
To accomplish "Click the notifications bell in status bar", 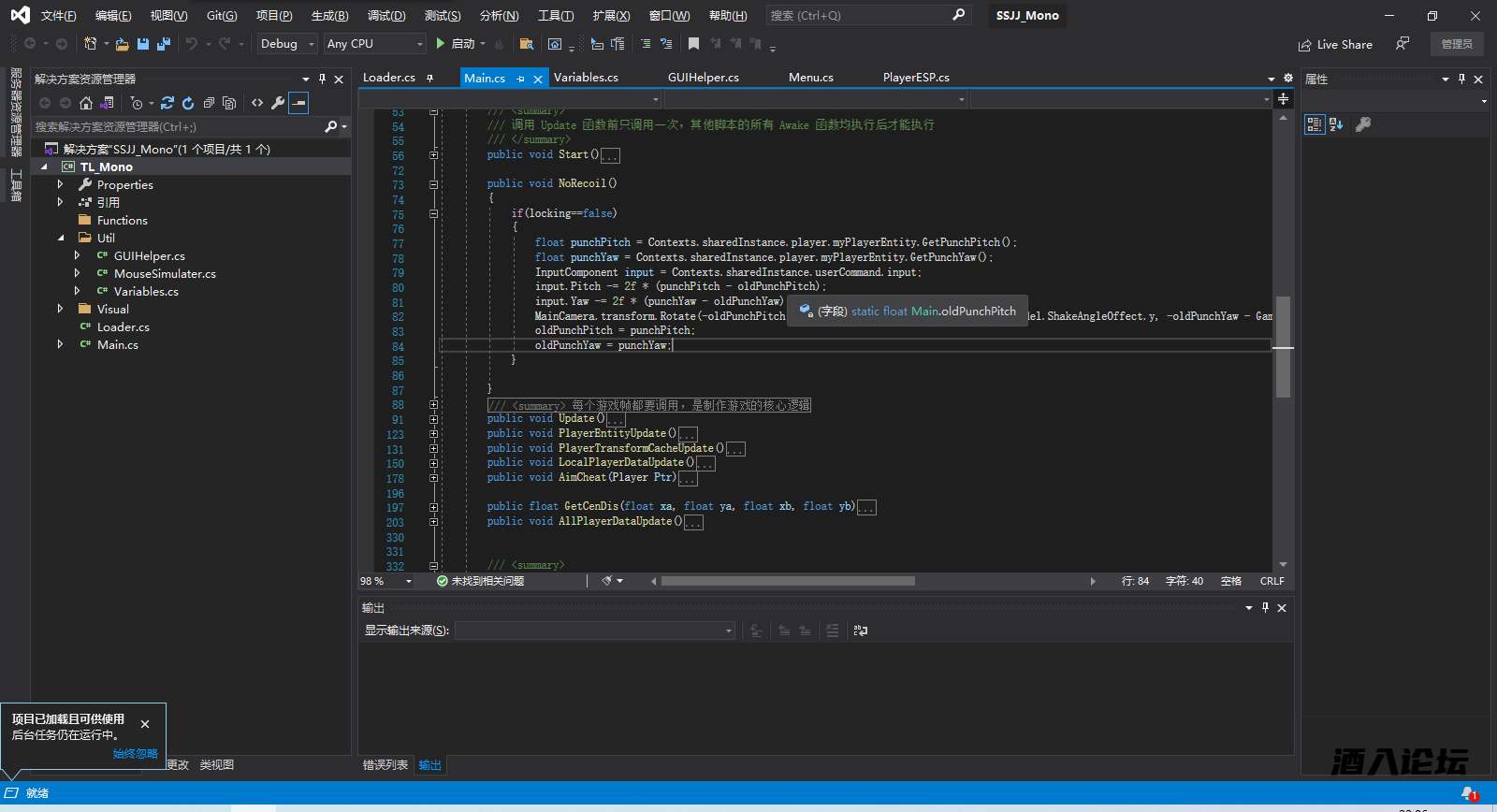I will pyautogui.click(x=1469, y=793).
